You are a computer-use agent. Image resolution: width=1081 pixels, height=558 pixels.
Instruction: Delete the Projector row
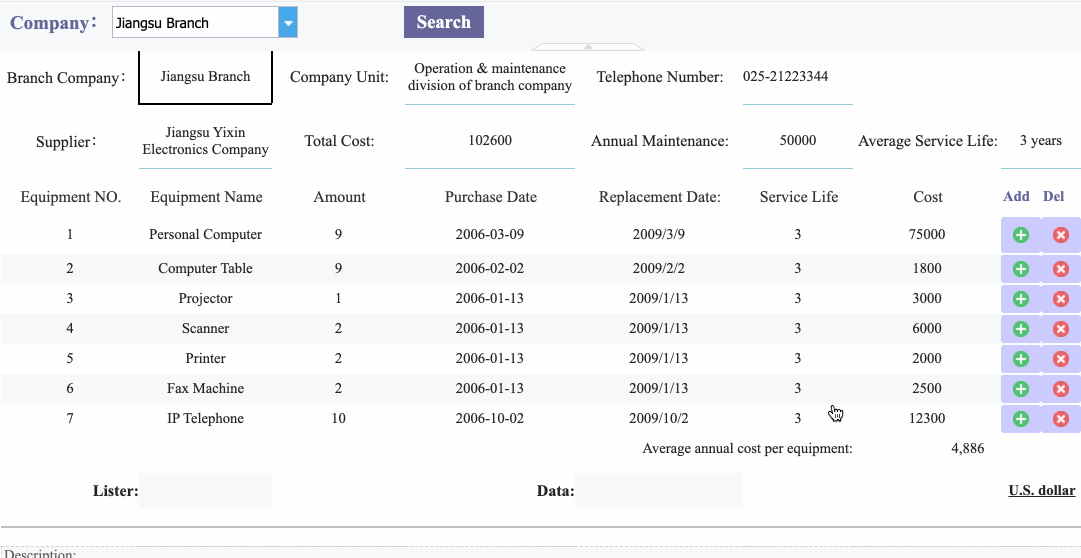pos(1060,299)
